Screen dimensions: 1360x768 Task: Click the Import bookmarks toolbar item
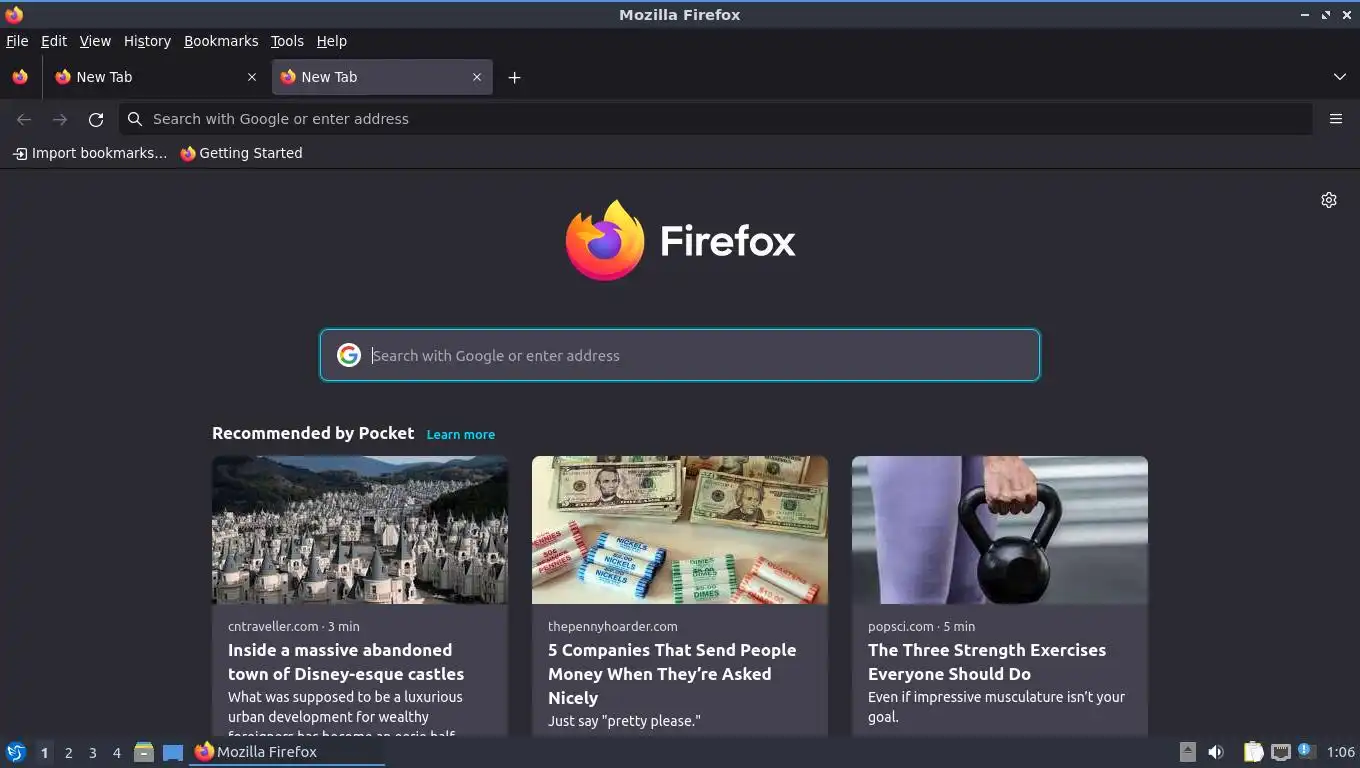(90, 153)
